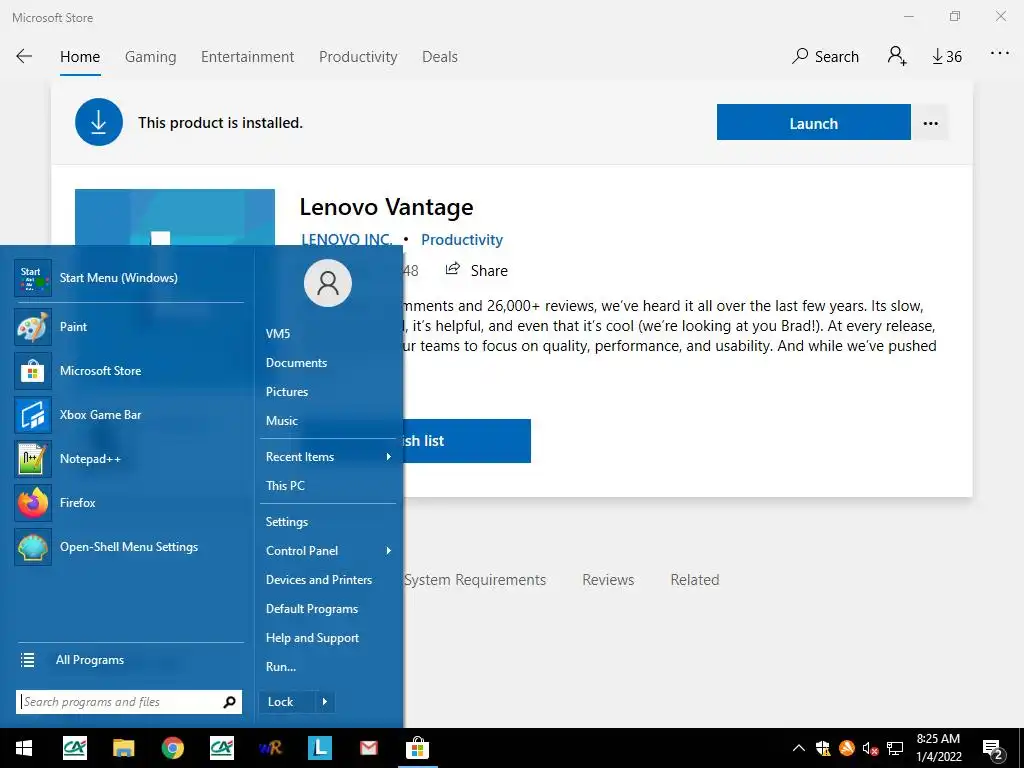Screen dimensions: 1024x768
Task: Open the Store Search
Action: point(825,56)
